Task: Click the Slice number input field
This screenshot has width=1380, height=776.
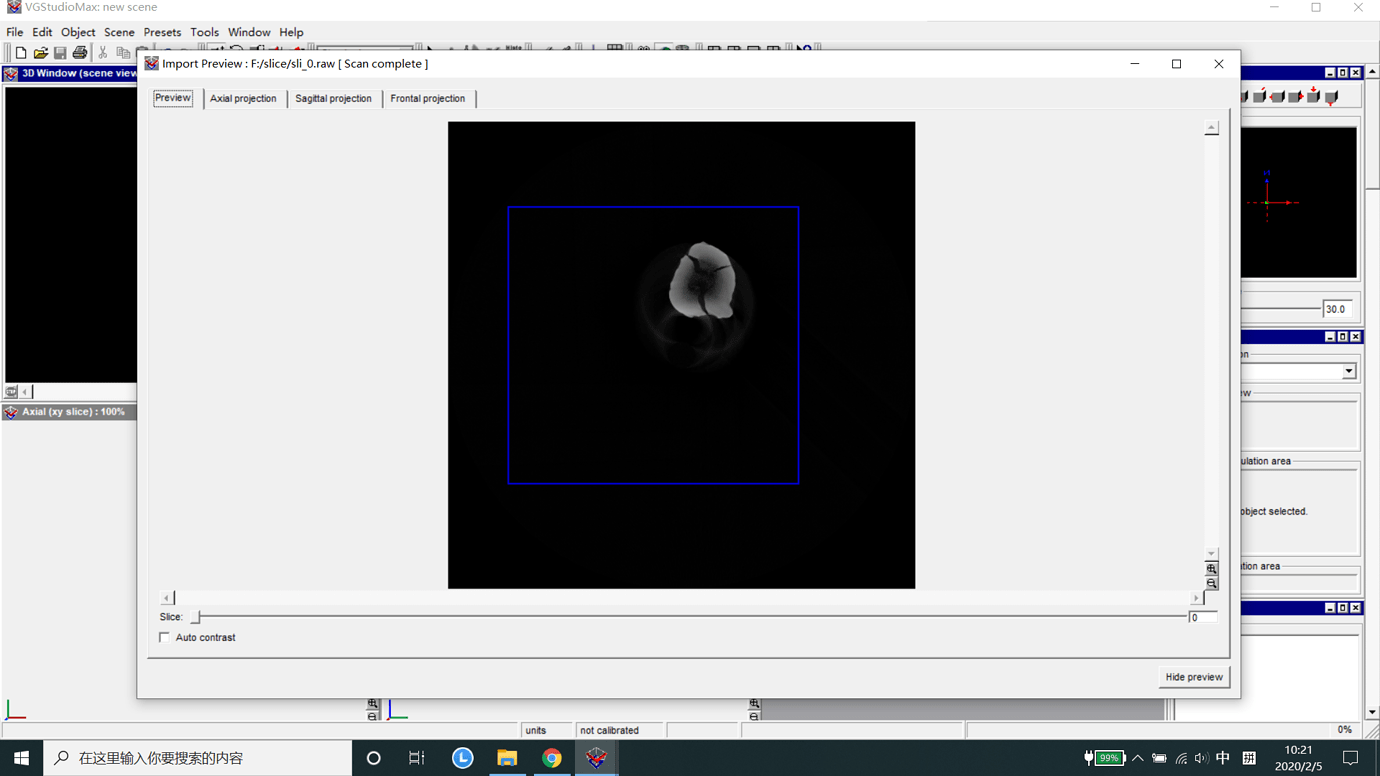Action: [1202, 617]
